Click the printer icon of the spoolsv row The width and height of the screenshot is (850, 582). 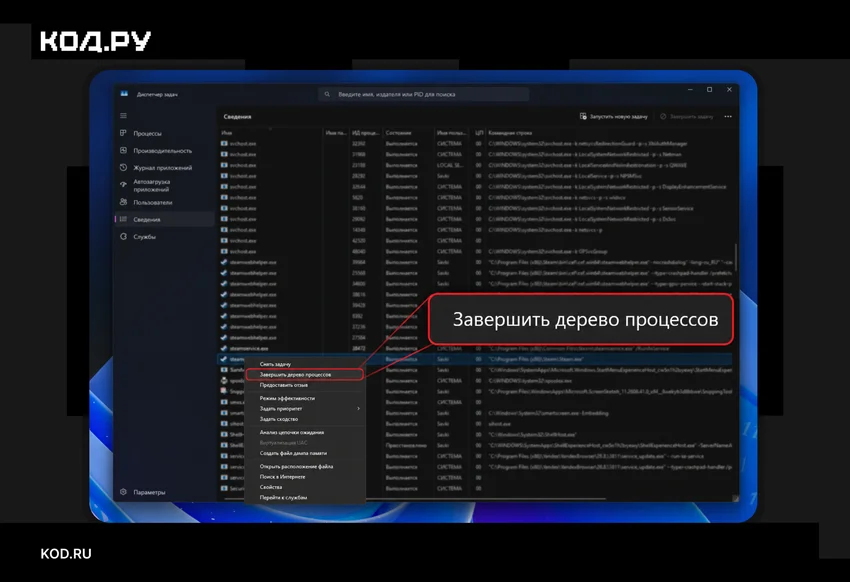coord(224,380)
